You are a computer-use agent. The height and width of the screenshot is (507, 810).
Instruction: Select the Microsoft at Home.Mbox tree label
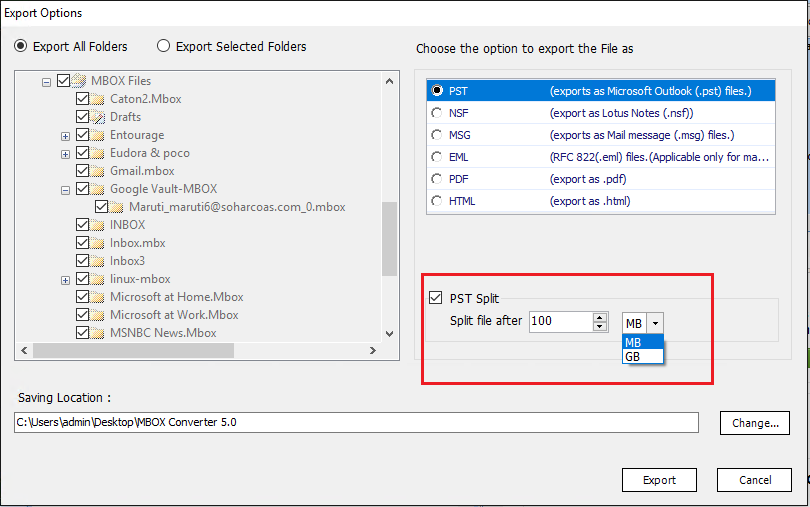(x=177, y=297)
